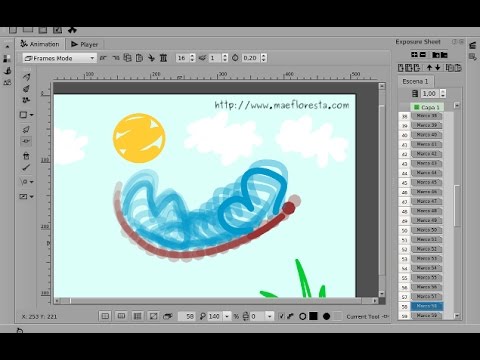Select the pencil drawing tool

pyautogui.click(x=26, y=77)
